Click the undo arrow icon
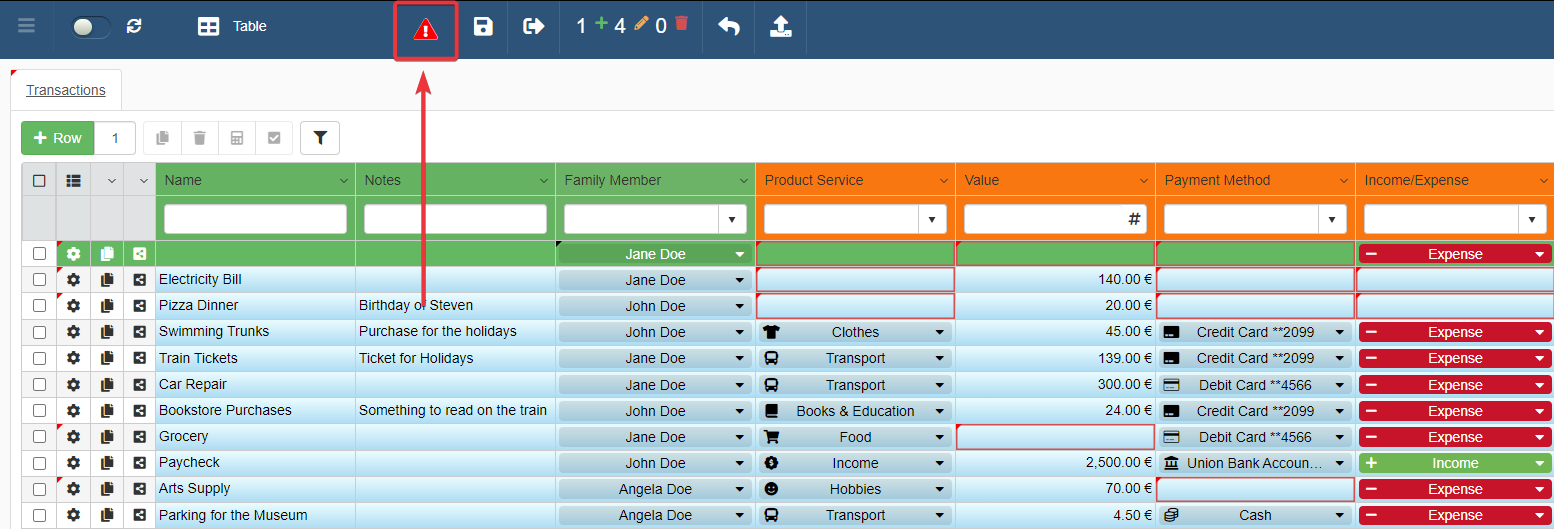The width and height of the screenshot is (1554, 529). pos(729,27)
